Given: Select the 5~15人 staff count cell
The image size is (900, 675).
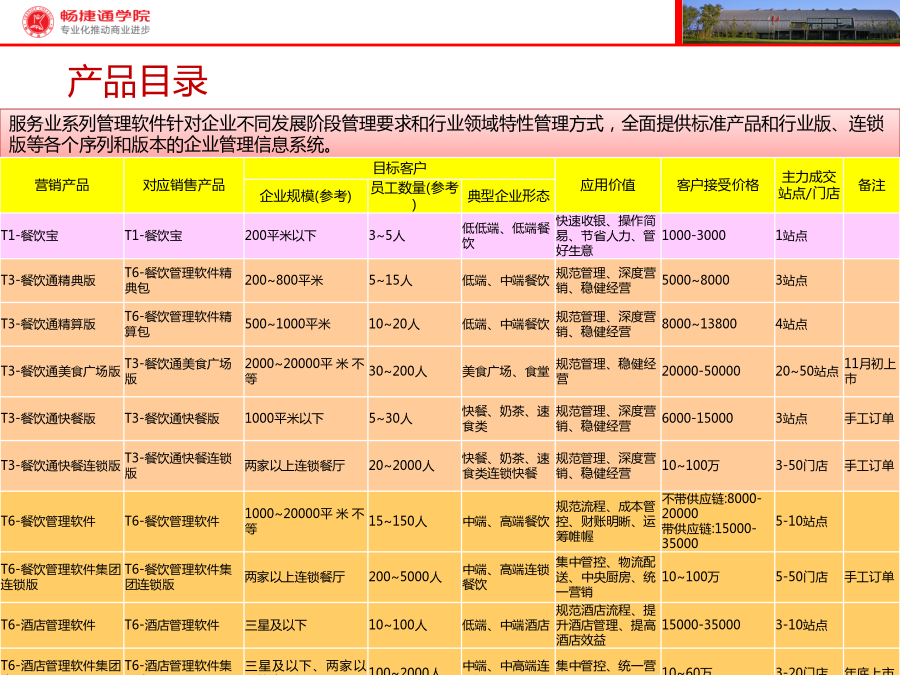Looking at the screenshot, I should (x=414, y=281).
